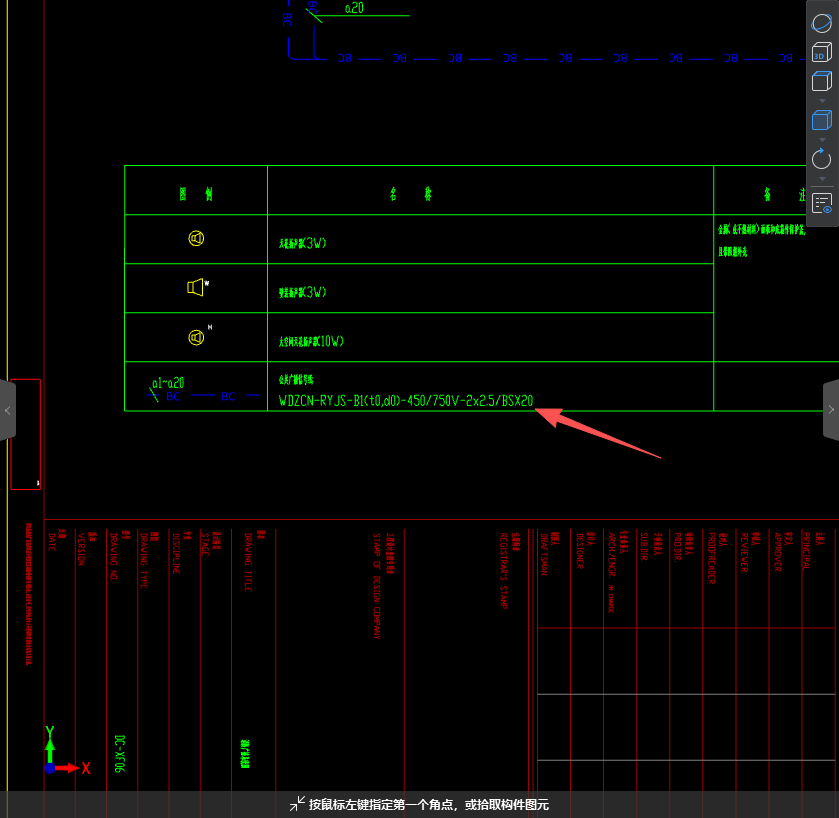Viewport: 839px width, 818px height.
Task: Click the STAMP OF DESIGN COMPANY label
Action: point(377,586)
